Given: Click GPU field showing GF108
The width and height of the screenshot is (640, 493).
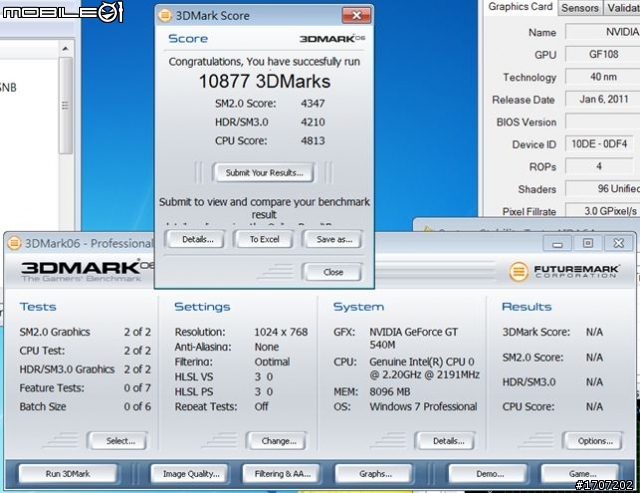Looking at the screenshot, I should (603, 54).
